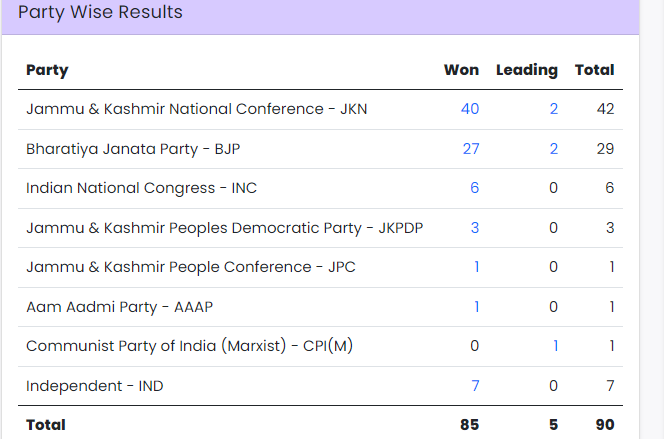Click the Leading column header

tap(527, 70)
